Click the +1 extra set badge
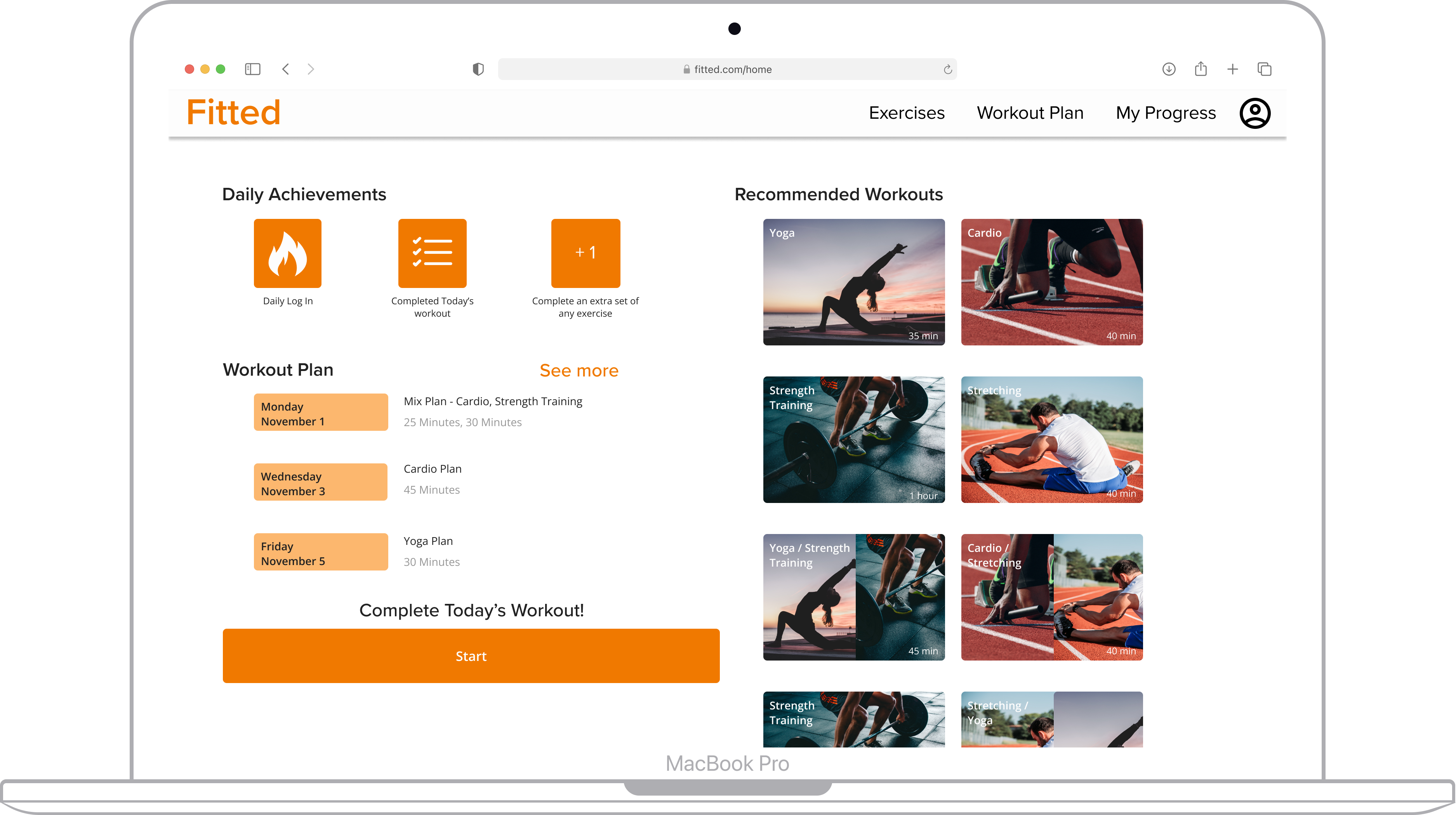The height and width of the screenshot is (815, 1456). pos(586,253)
